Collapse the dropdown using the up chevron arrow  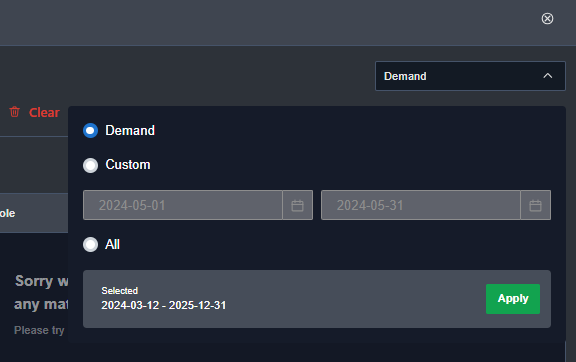pos(548,76)
